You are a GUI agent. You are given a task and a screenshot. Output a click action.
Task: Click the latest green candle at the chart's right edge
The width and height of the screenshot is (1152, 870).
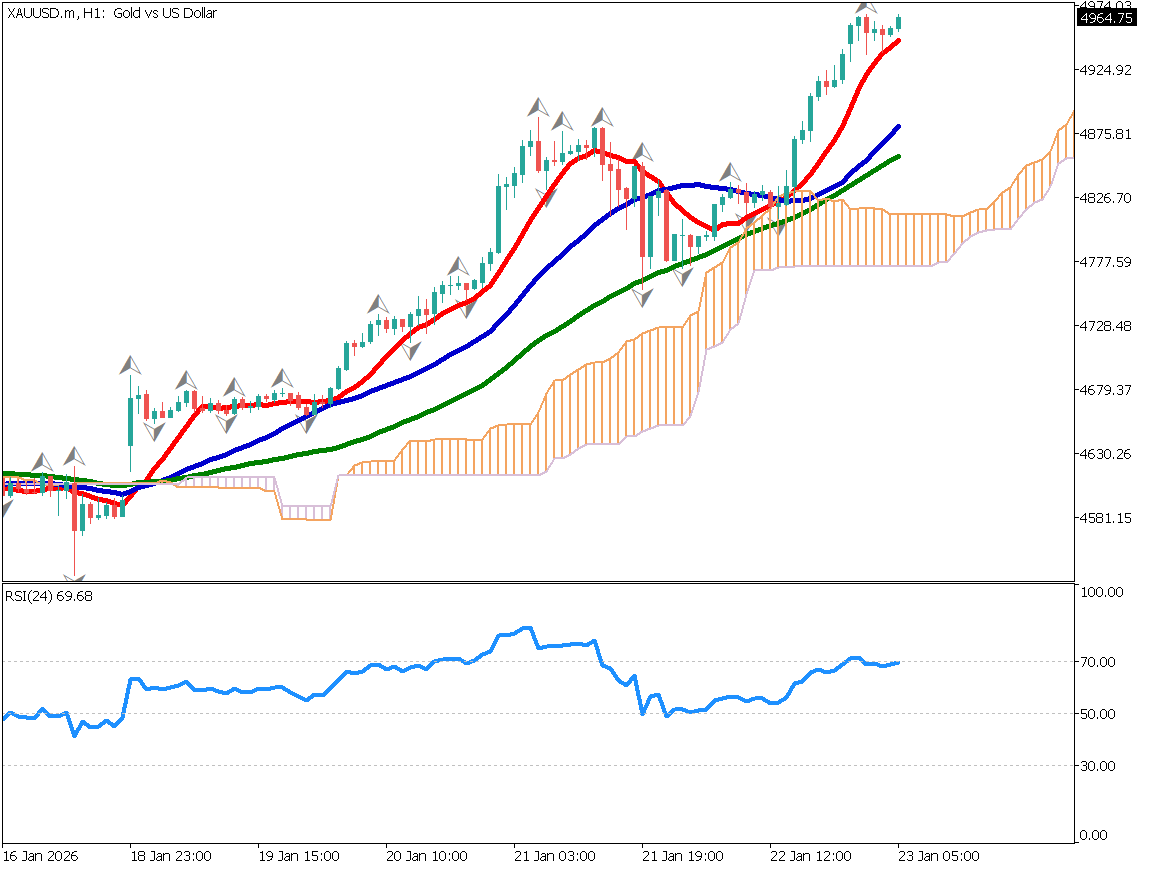(899, 22)
